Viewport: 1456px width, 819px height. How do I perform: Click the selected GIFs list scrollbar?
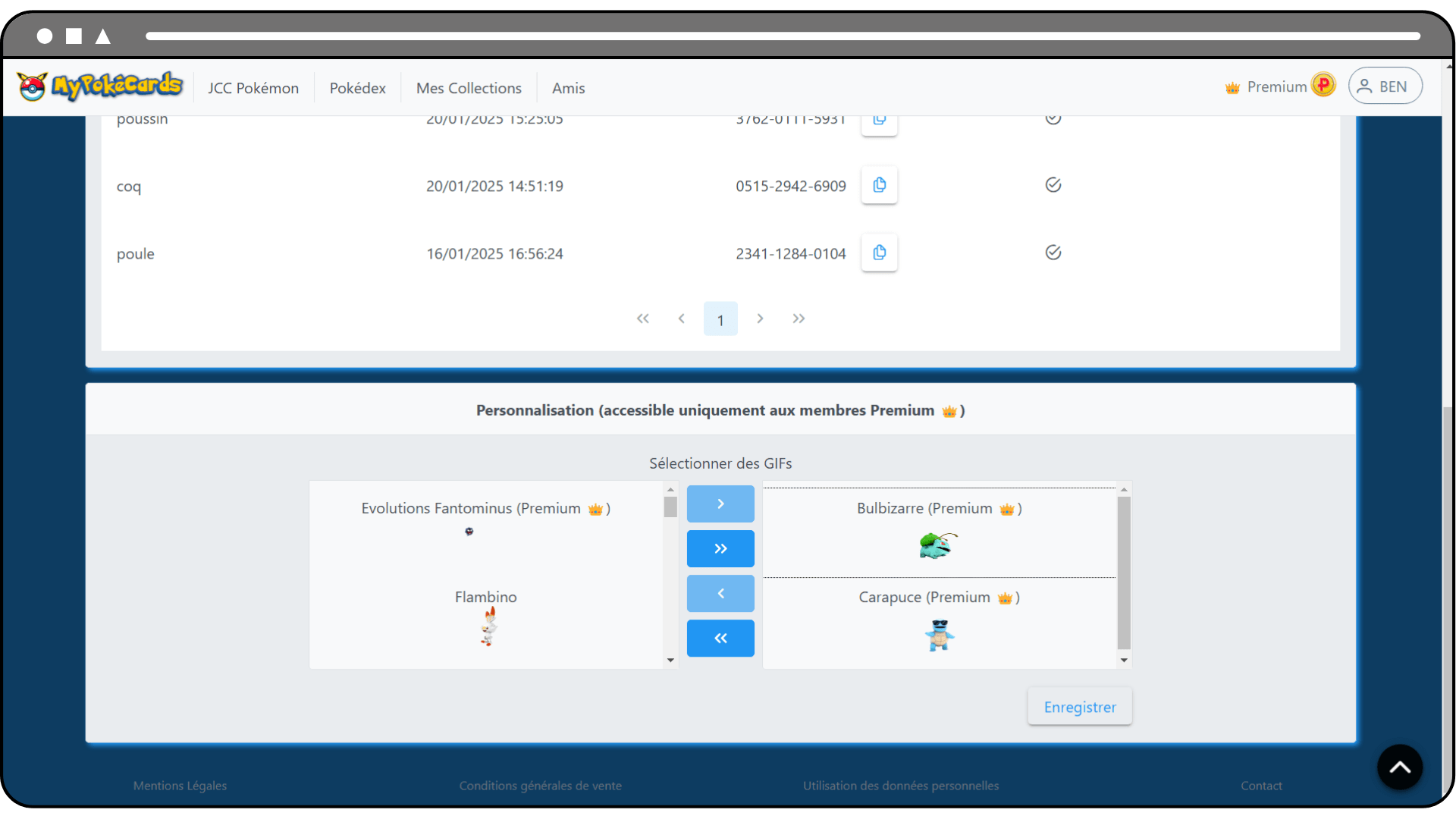pos(1123,573)
